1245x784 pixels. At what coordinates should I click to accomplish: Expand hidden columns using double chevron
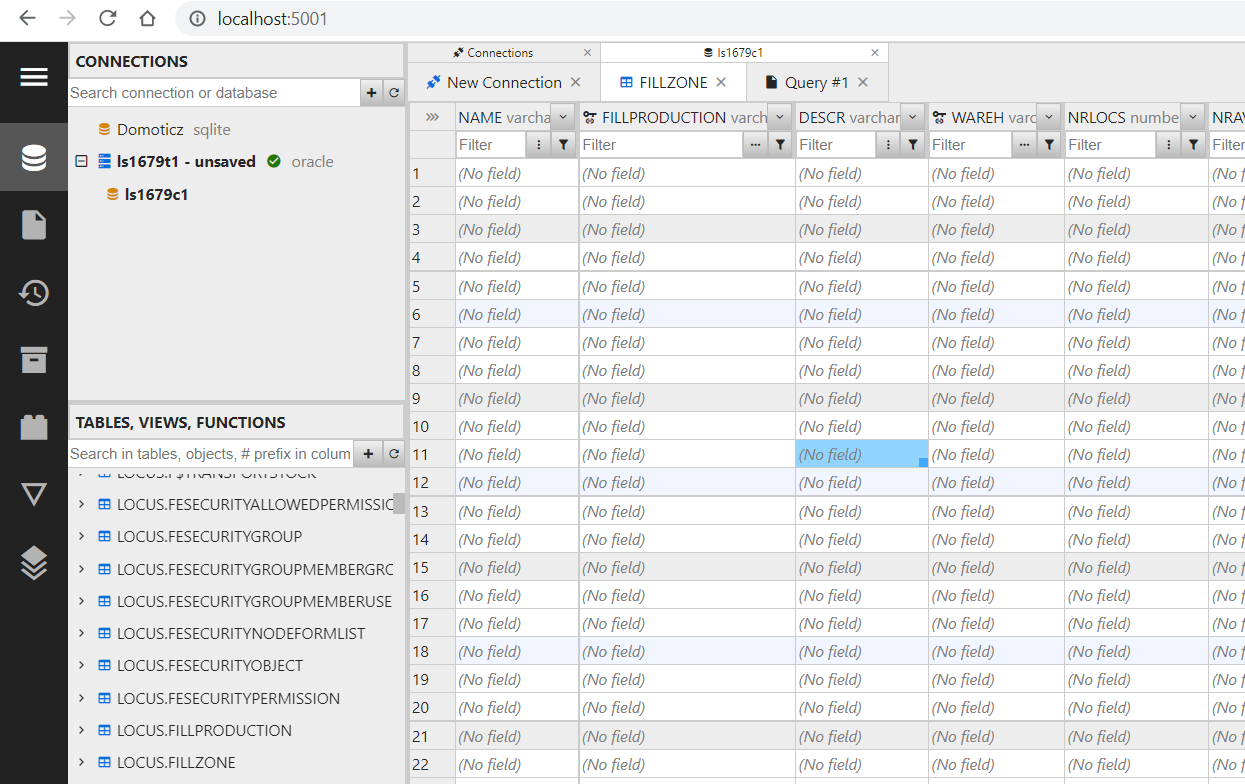433,116
